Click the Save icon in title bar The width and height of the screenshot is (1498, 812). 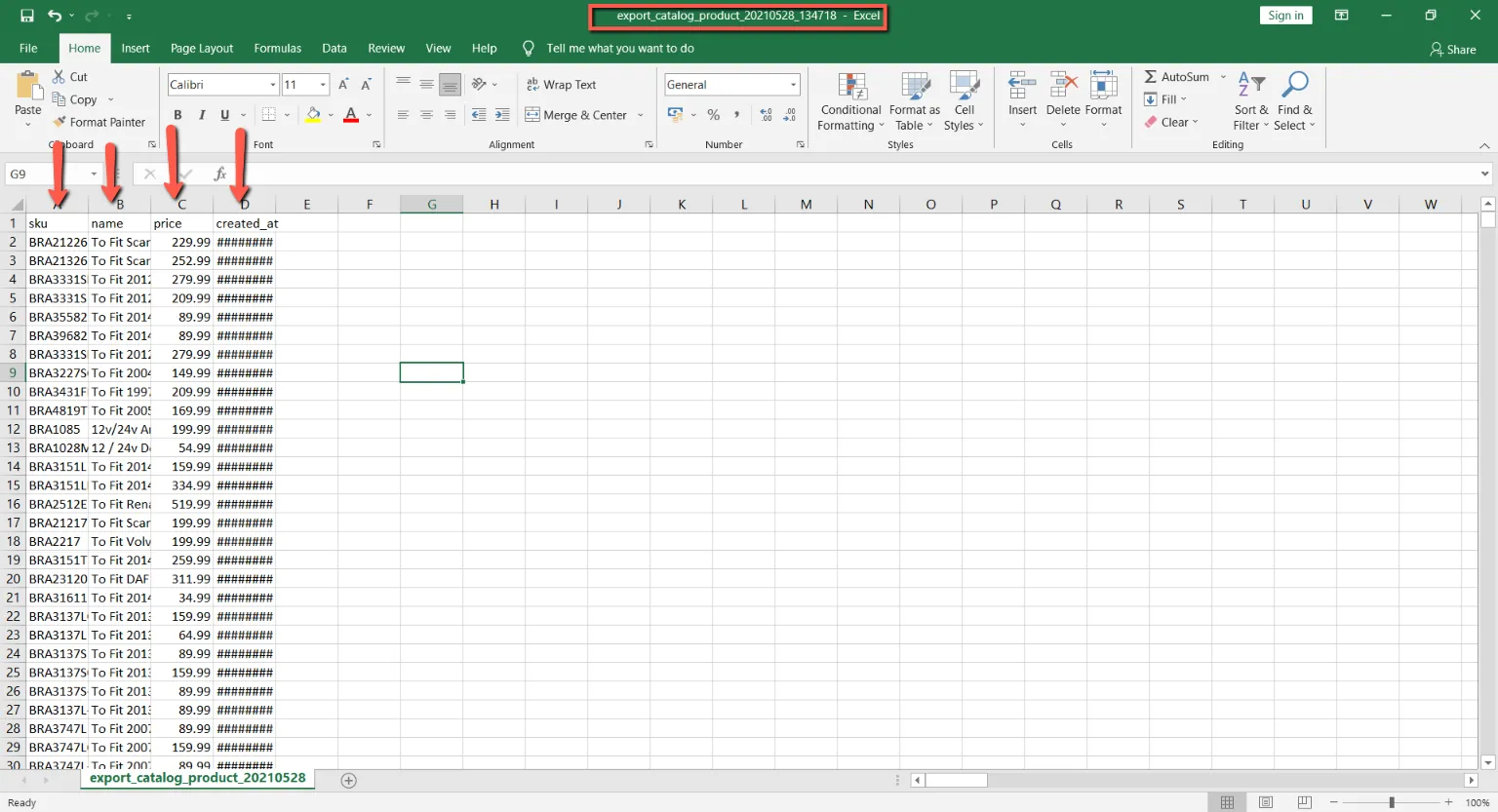(26, 16)
